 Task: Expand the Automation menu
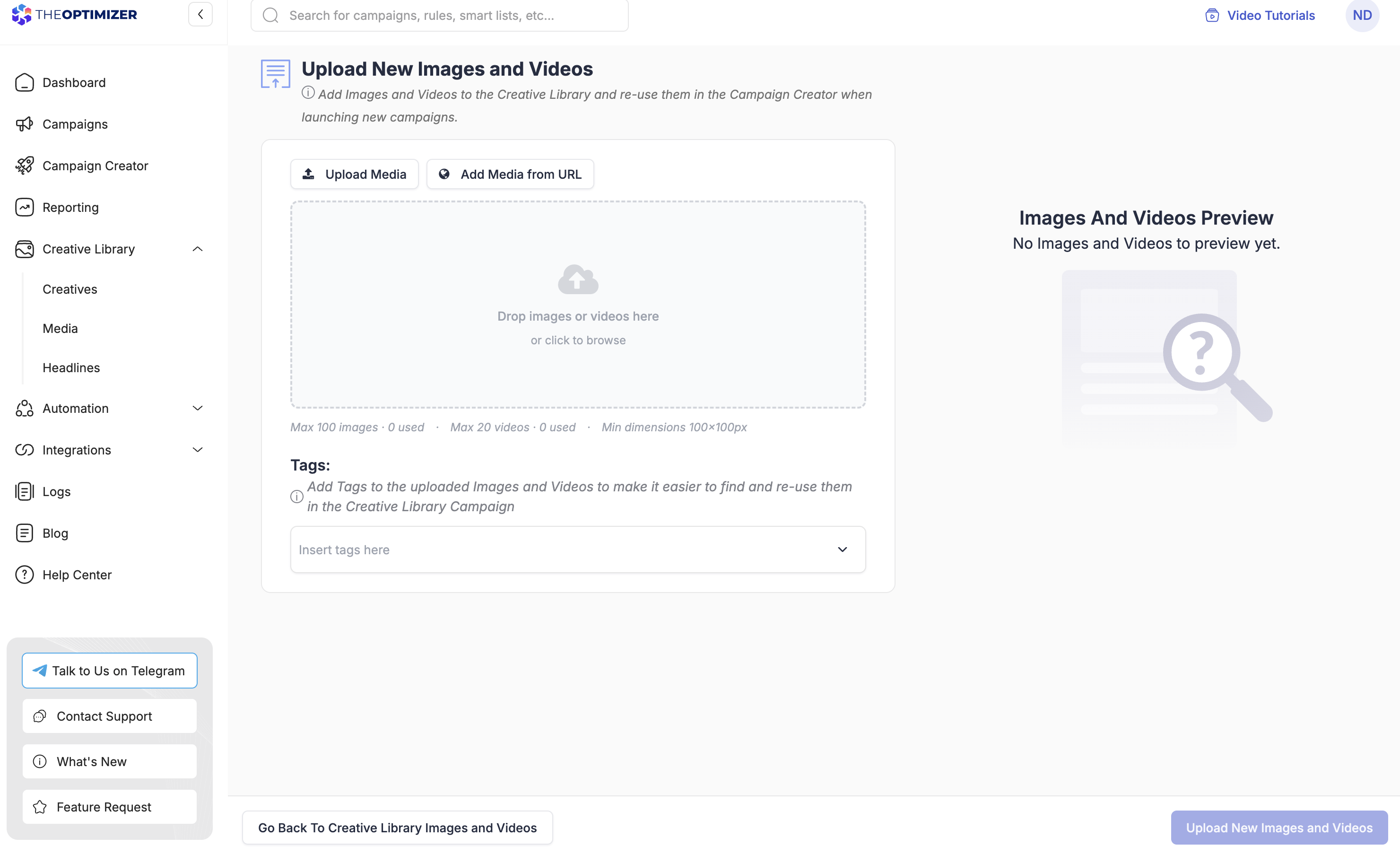(x=197, y=409)
